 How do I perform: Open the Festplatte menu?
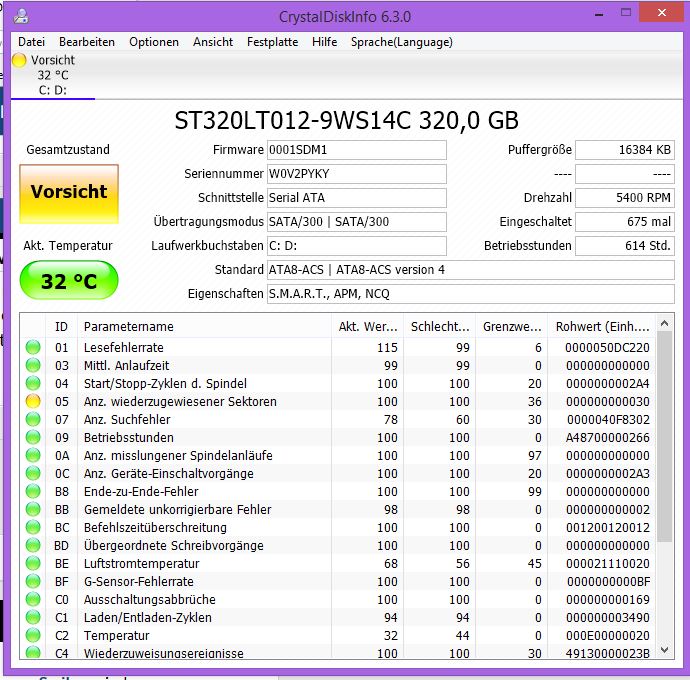point(272,42)
